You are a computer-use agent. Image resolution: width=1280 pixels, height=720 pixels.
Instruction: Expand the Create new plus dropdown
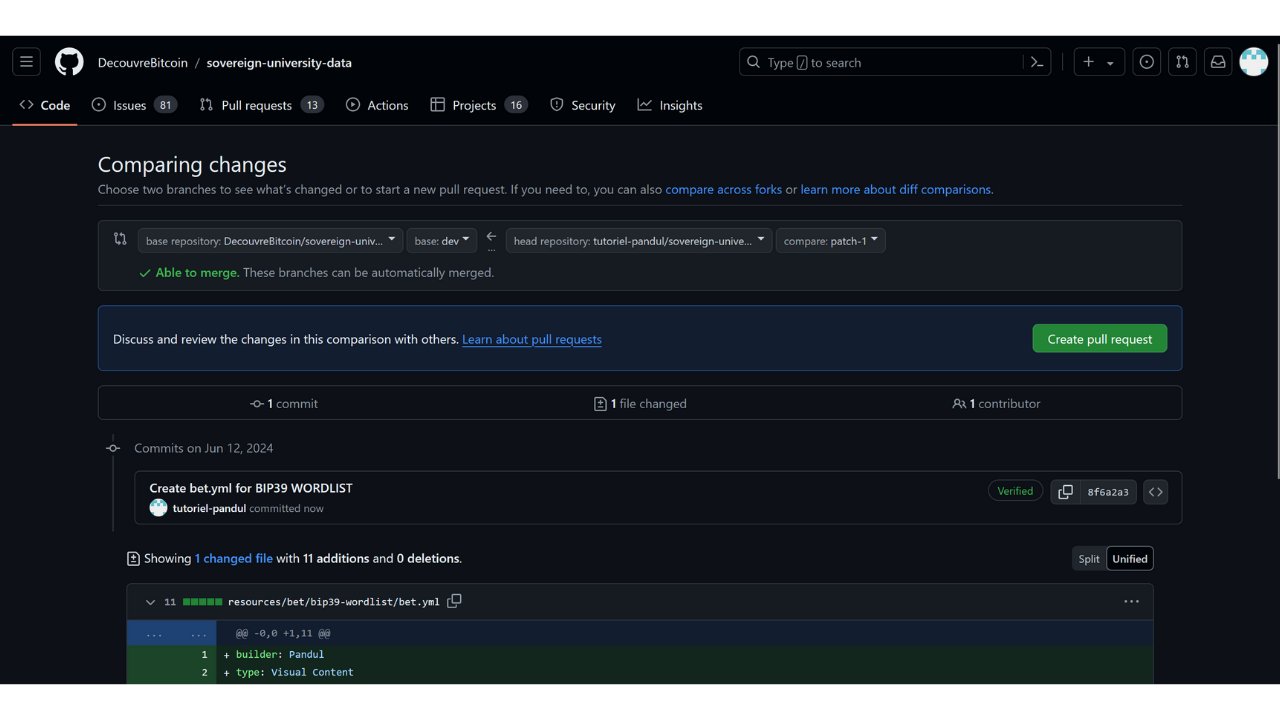coord(1099,62)
